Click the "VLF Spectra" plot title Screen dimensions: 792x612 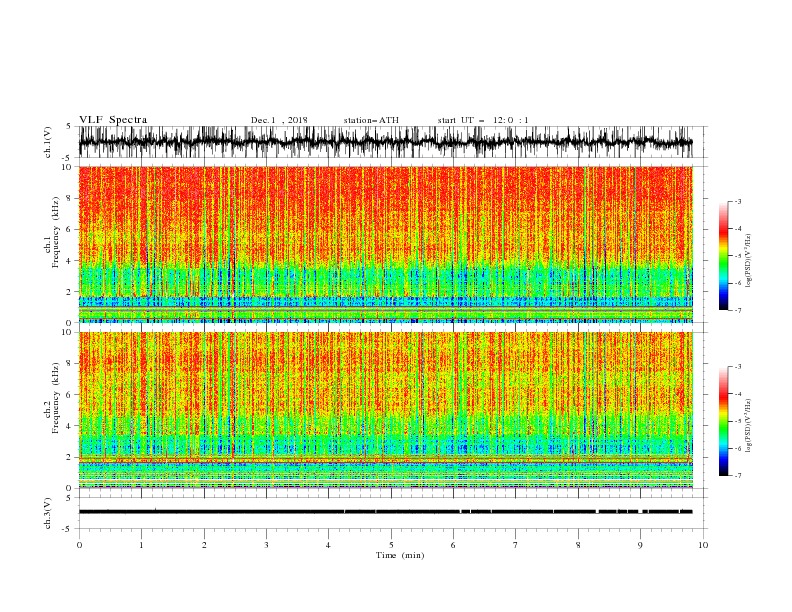(113, 120)
